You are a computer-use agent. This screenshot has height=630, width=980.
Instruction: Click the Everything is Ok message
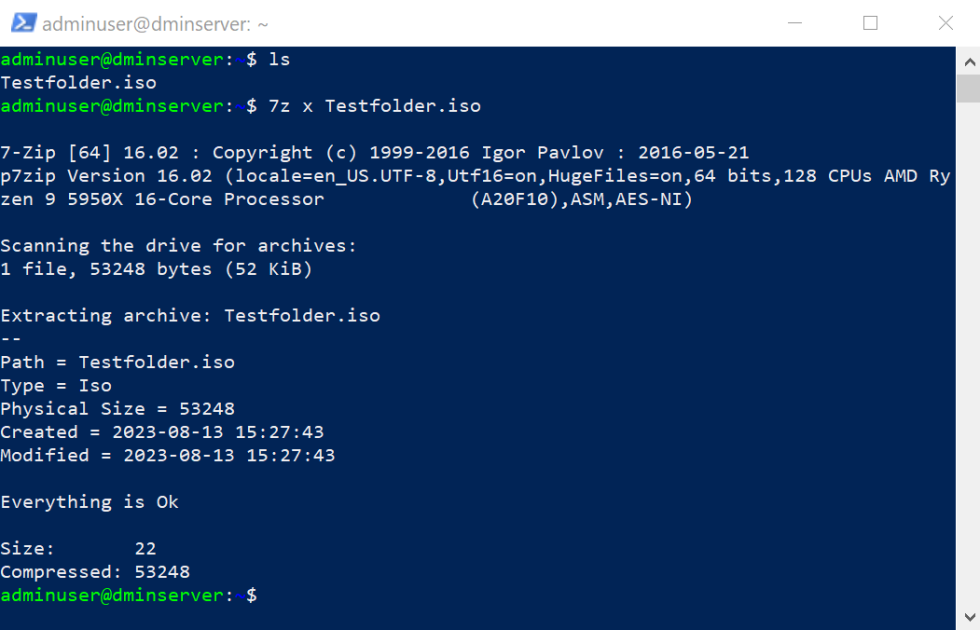pos(89,501)
